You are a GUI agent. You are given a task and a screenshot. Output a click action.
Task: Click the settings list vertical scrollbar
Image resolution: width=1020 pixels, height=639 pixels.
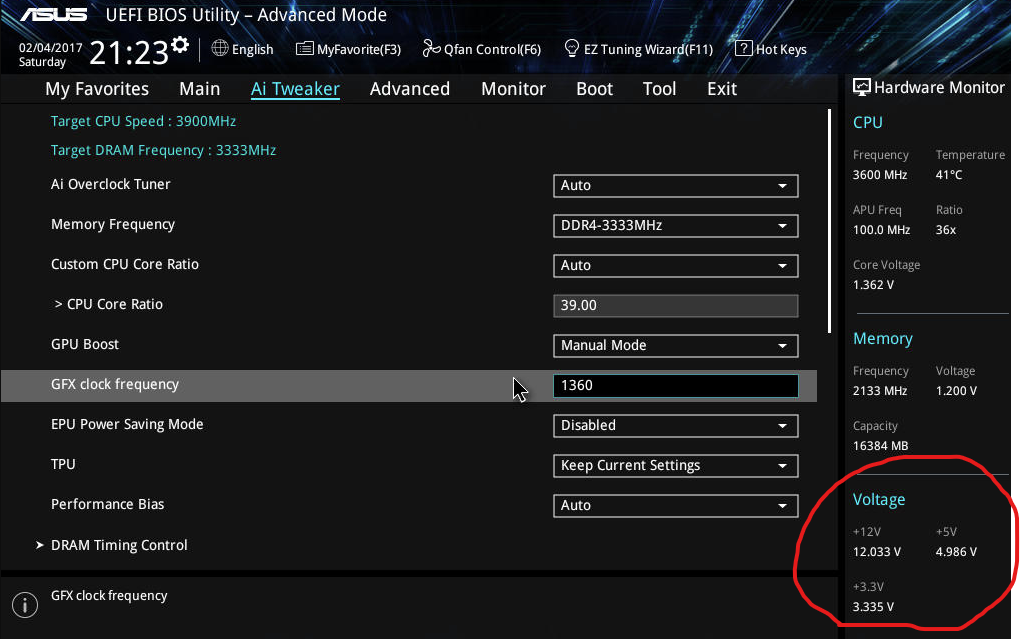pos(829,220)
